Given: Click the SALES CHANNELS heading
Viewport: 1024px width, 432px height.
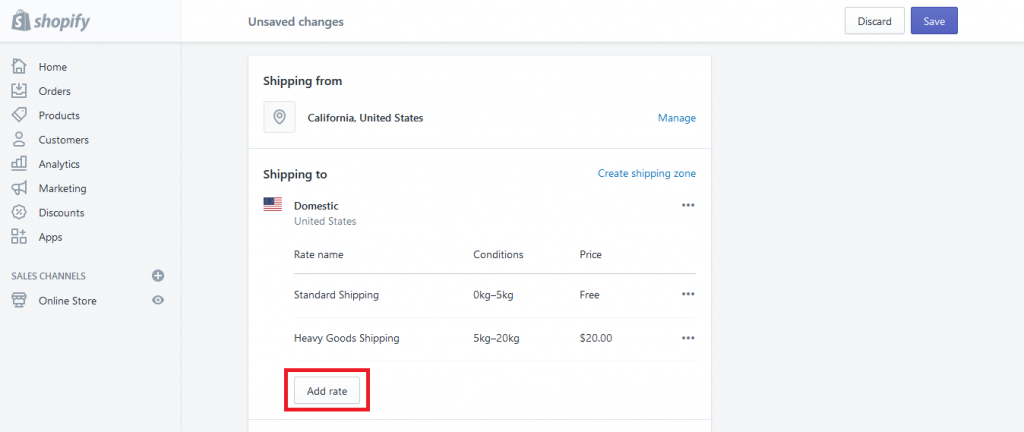Looking at the screenshot, I should click(x=48, y=276).
